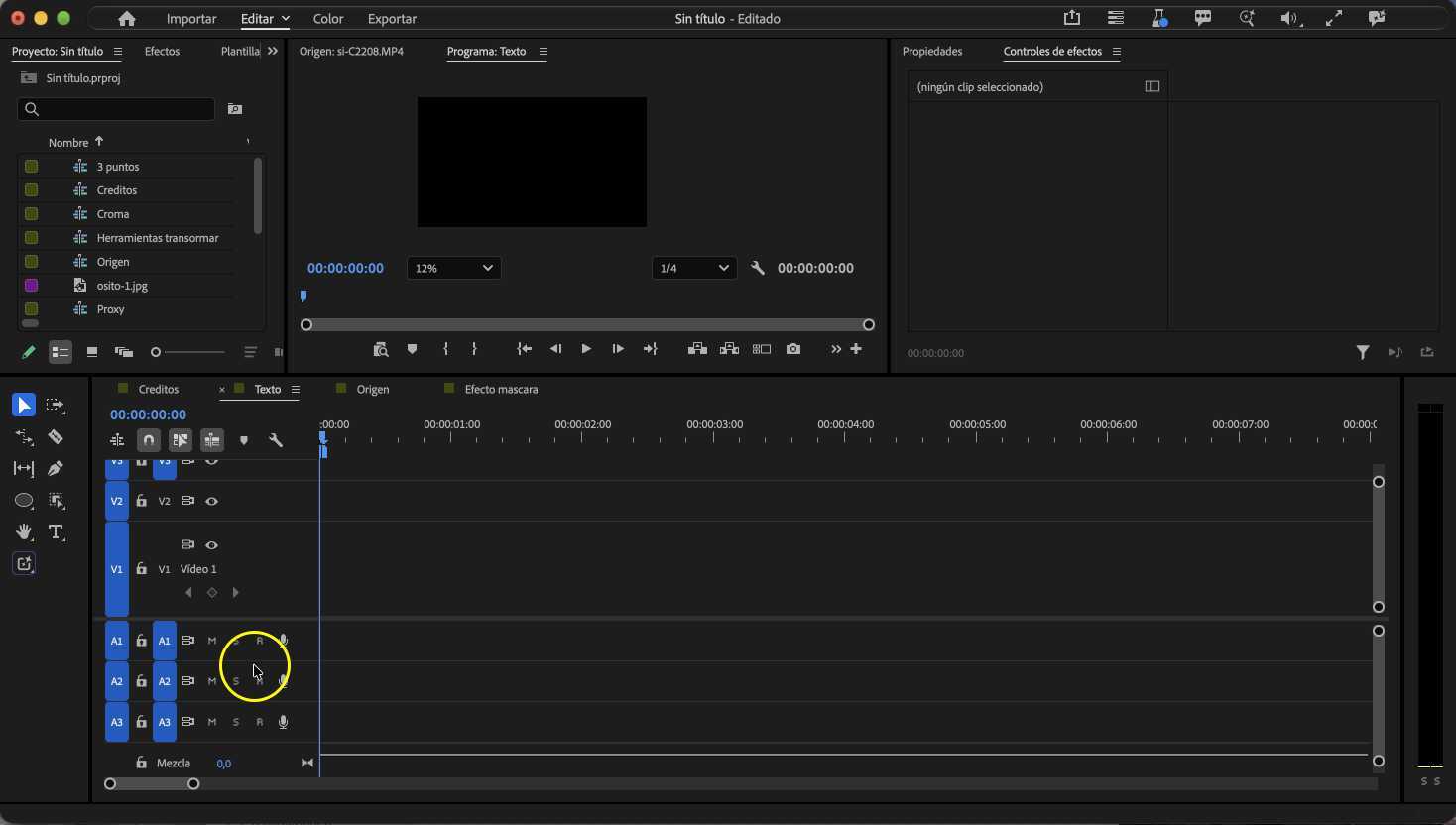Toggle snap magnet in timeline

(149, 440)
